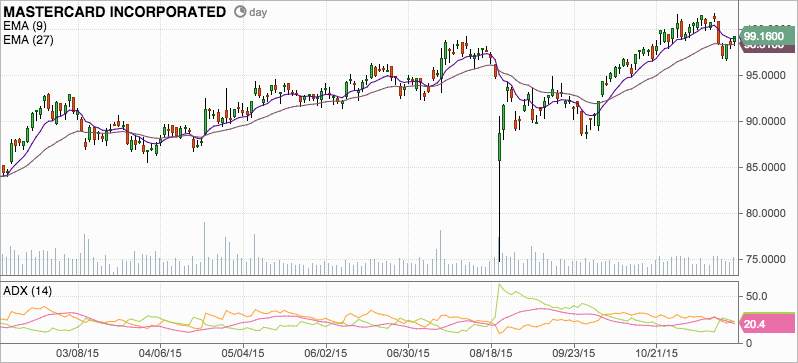This screenshot has width=798, height=363.
Task: Click the 80.0000 price axis label
Action: [766, 214]
